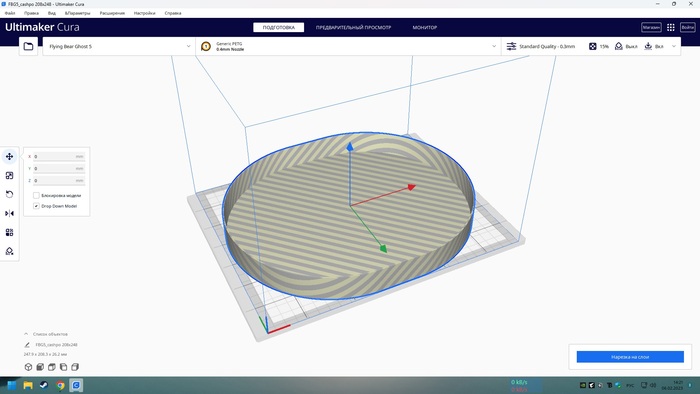Viewport: 700px width, 394px height.
Task: Collapse the object list chevron
Action: click(x=26, y=334)
